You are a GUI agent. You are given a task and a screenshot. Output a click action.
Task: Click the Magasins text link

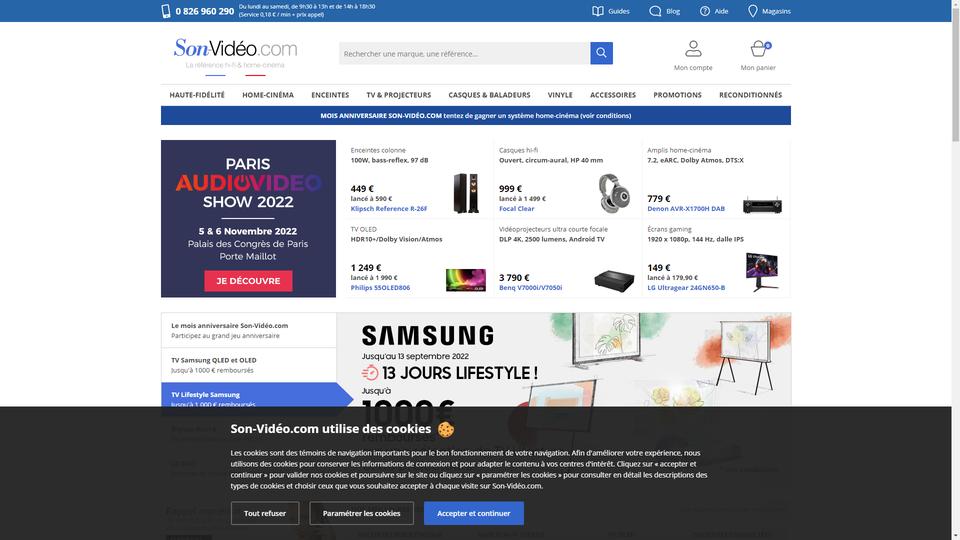776,11
